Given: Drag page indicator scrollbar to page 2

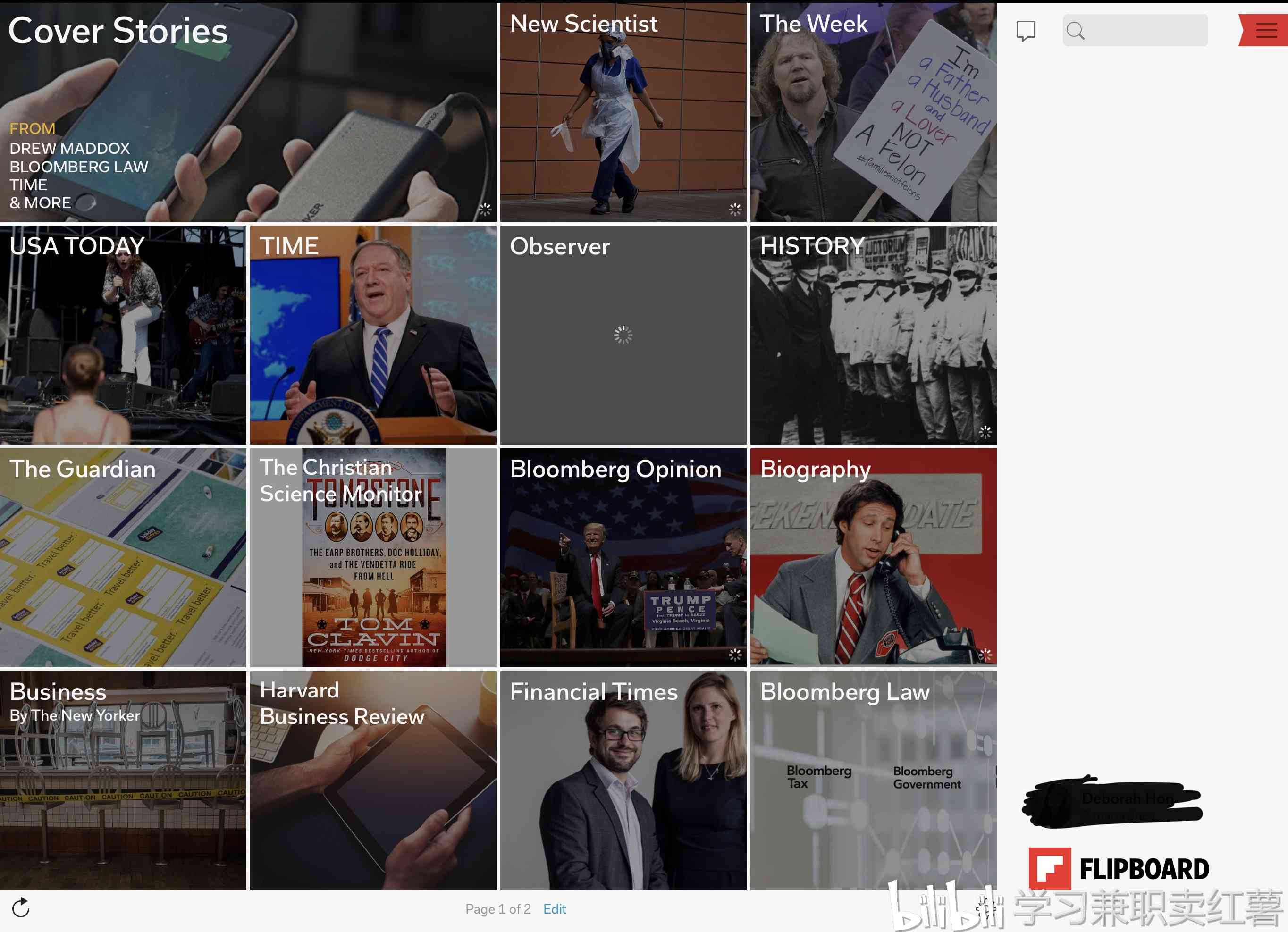Looking at the screenshot, I should coord(497,909).
